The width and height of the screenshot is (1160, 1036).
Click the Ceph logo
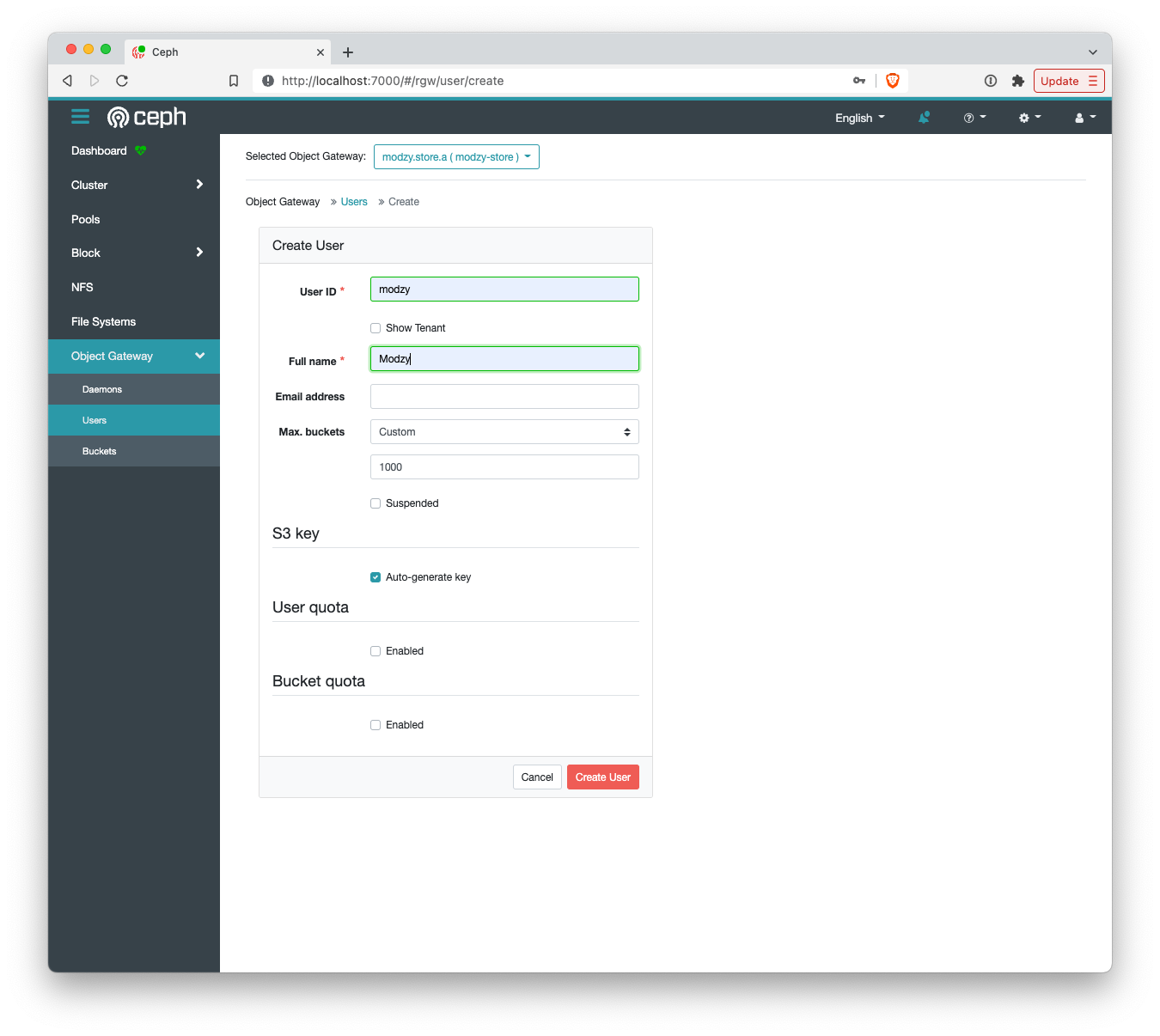[x=146, y=117]
